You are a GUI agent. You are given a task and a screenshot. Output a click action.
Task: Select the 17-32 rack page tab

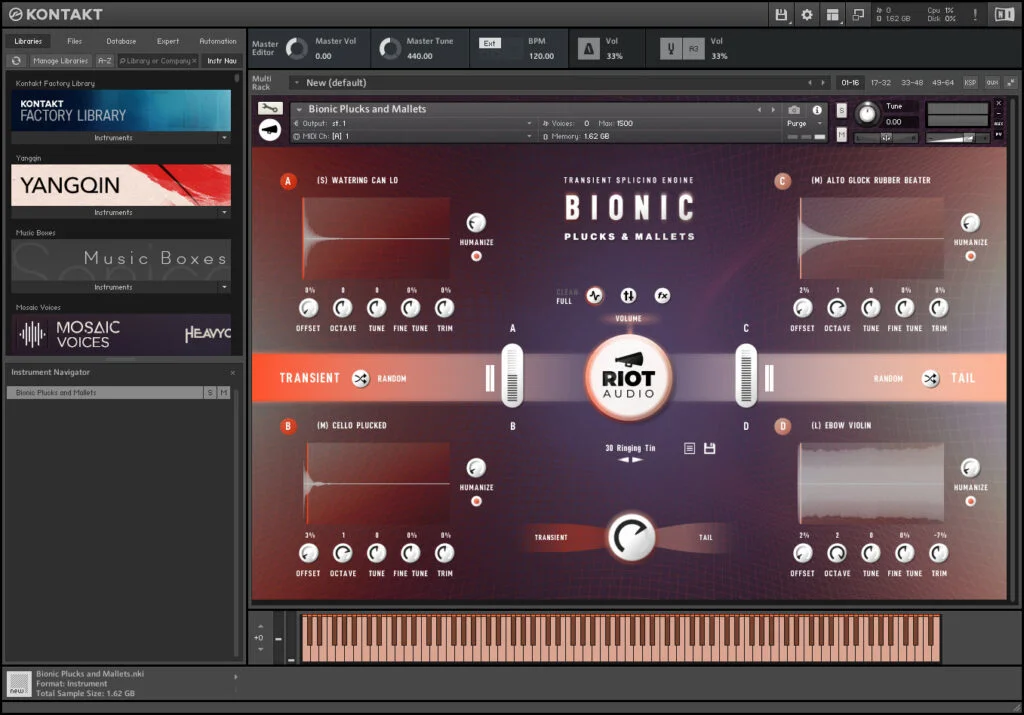point(881,83)
